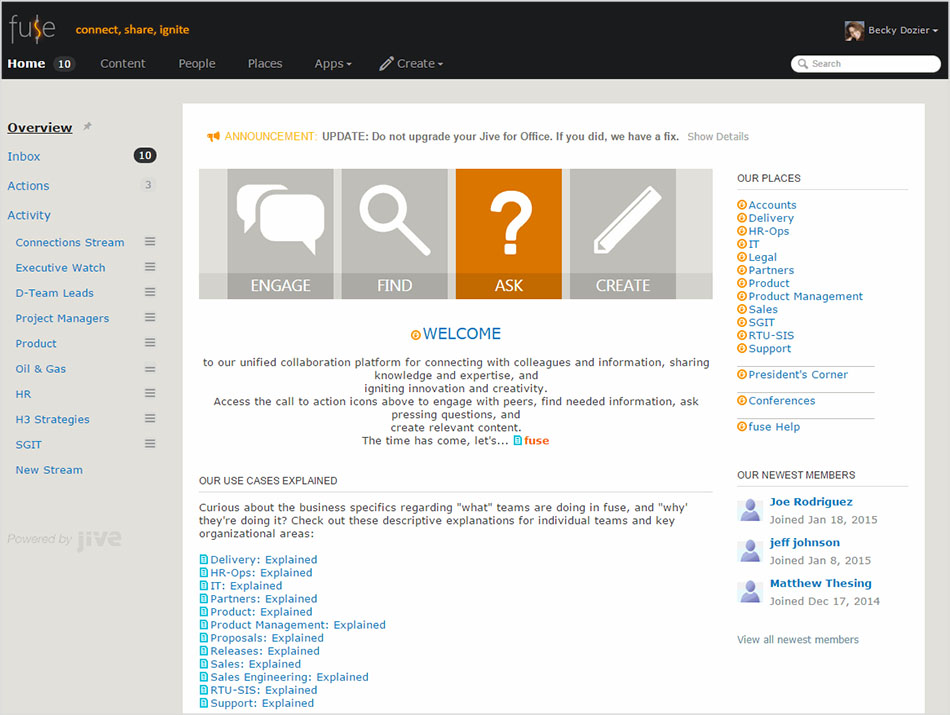Open President's Corner
Screen dimensions: 950x715
[798, 374]
